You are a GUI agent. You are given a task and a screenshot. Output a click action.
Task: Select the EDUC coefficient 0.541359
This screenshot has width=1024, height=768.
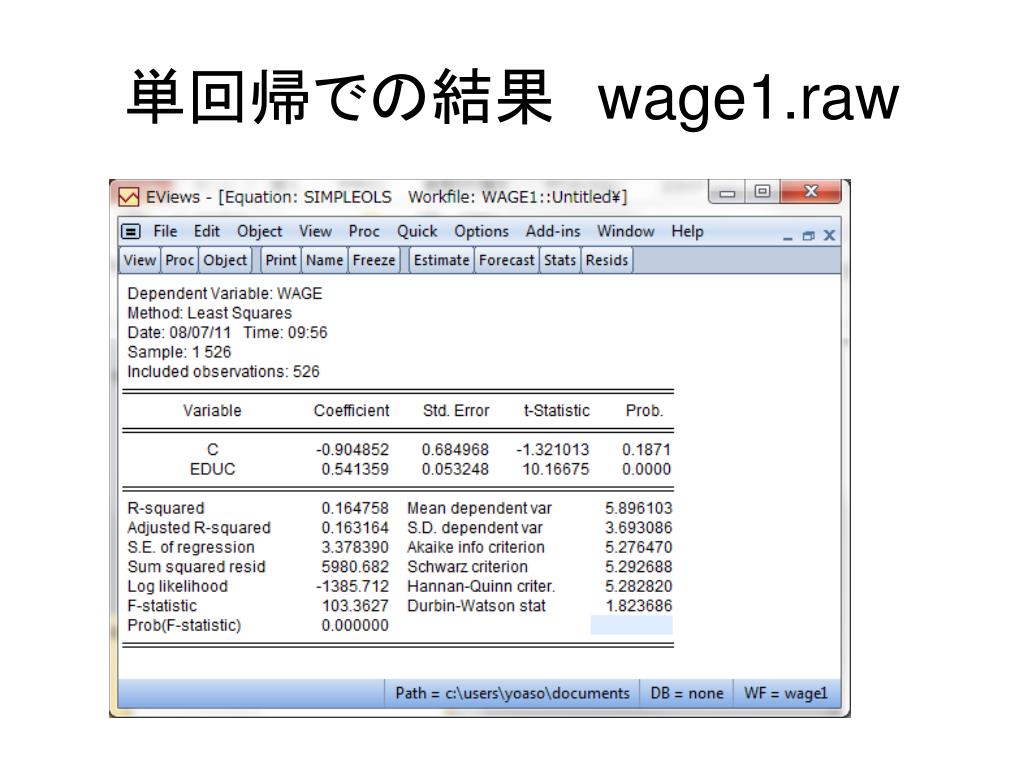click(x=355, y=469)
